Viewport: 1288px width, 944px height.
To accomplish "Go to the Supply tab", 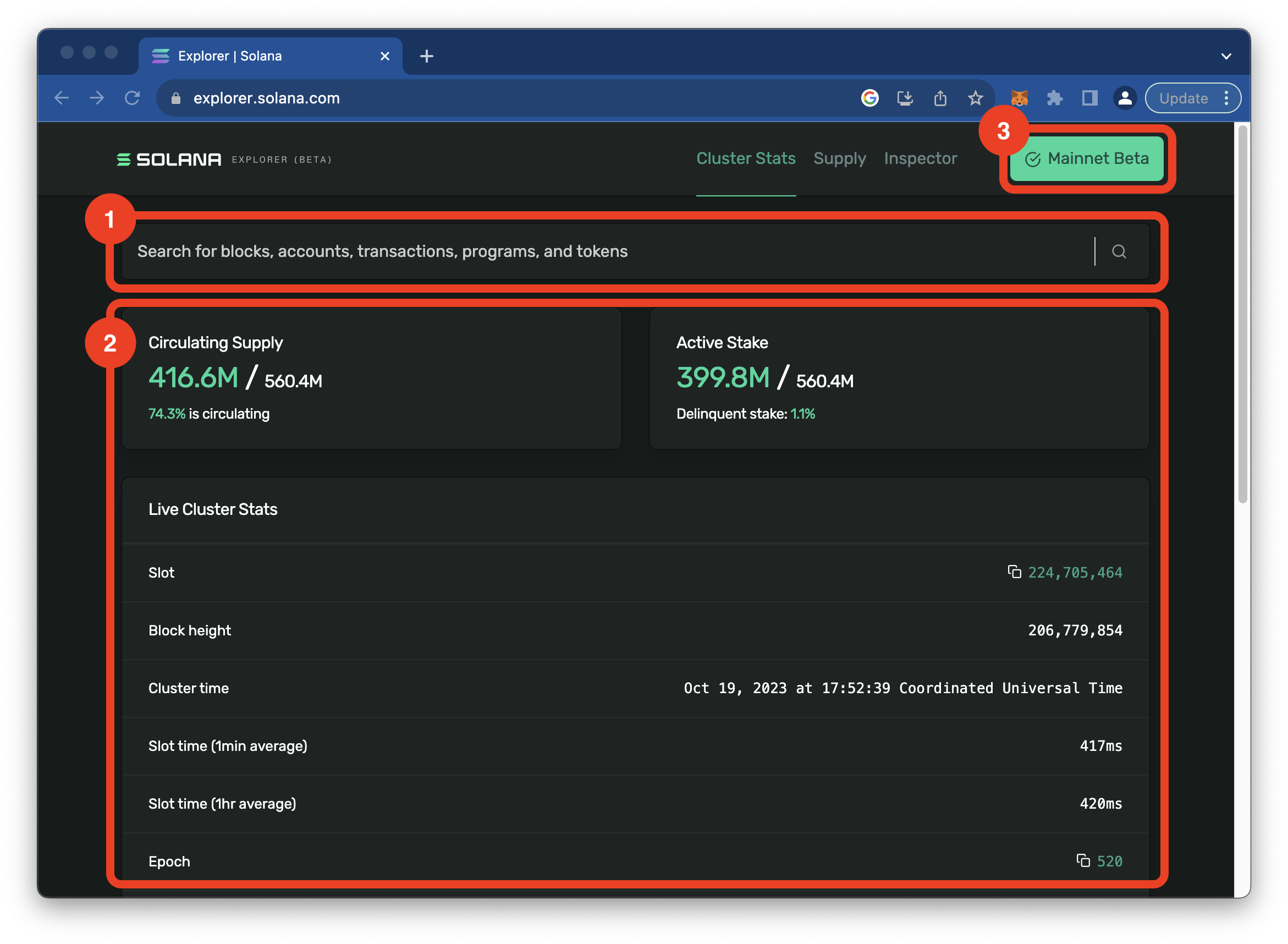I will pyautogui.click(x=840, y=158).
